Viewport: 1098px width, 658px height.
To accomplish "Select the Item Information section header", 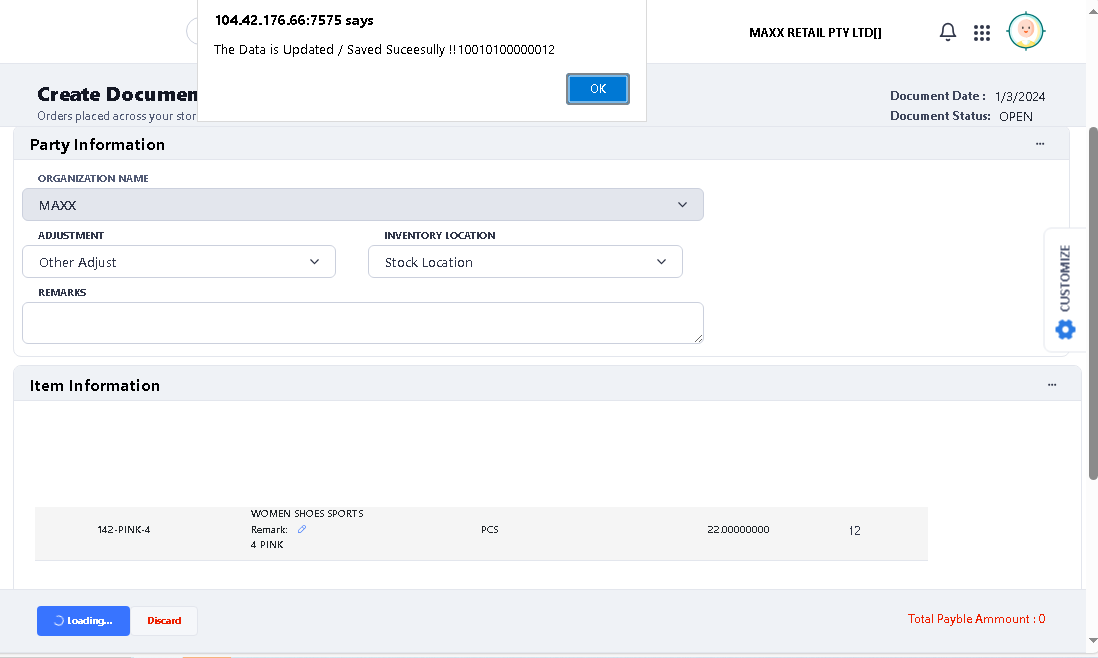I will (x=95, y=384).
